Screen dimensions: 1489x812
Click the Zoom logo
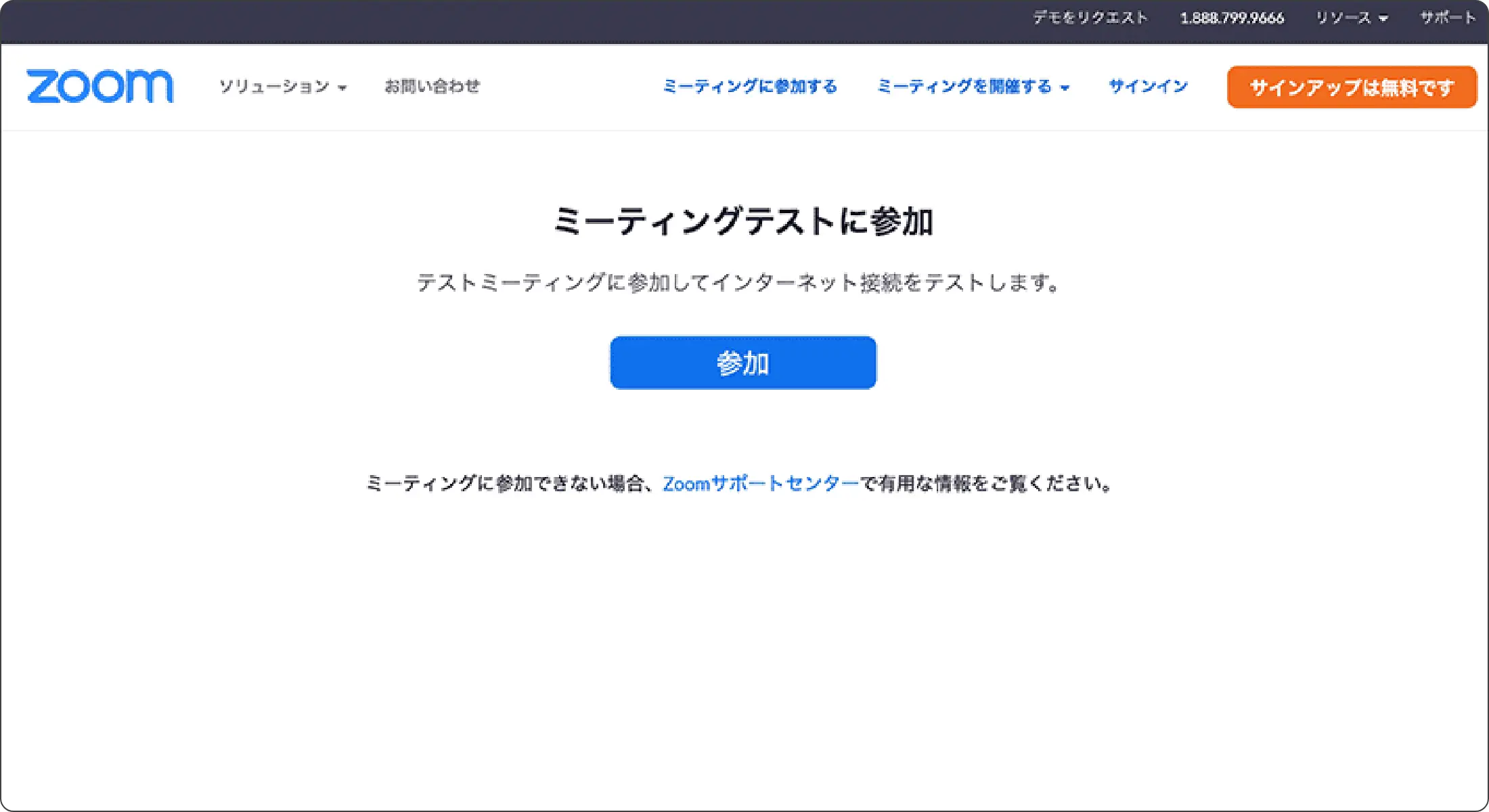(x=99, y=86)
